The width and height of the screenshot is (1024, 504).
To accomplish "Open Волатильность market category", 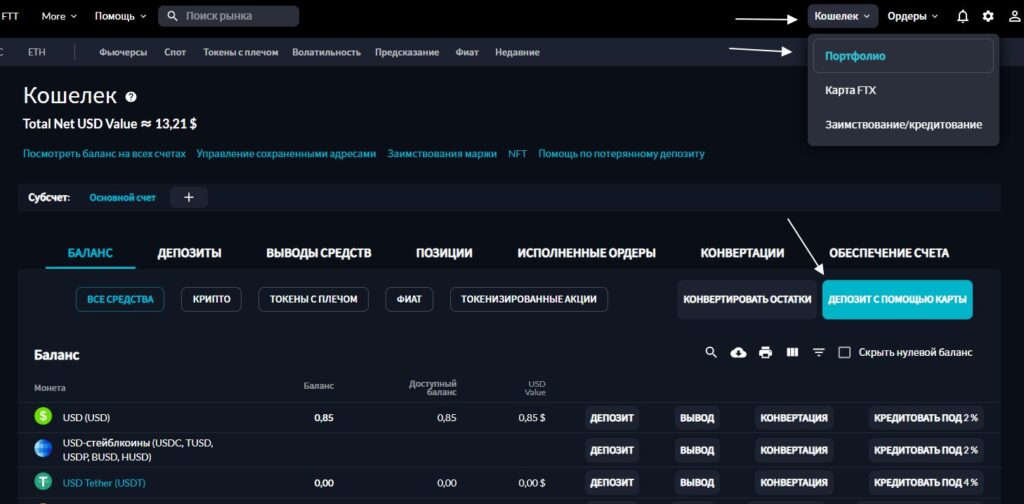I will (x=327, y=52).
